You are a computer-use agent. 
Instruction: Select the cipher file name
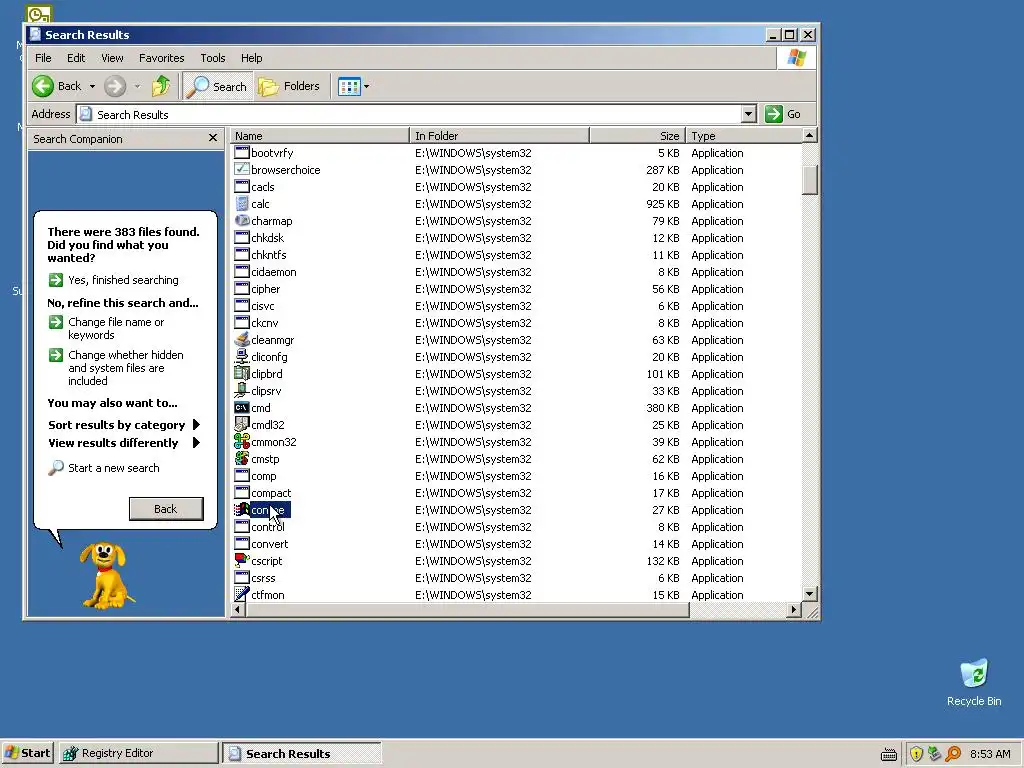(x=266, y=289)
